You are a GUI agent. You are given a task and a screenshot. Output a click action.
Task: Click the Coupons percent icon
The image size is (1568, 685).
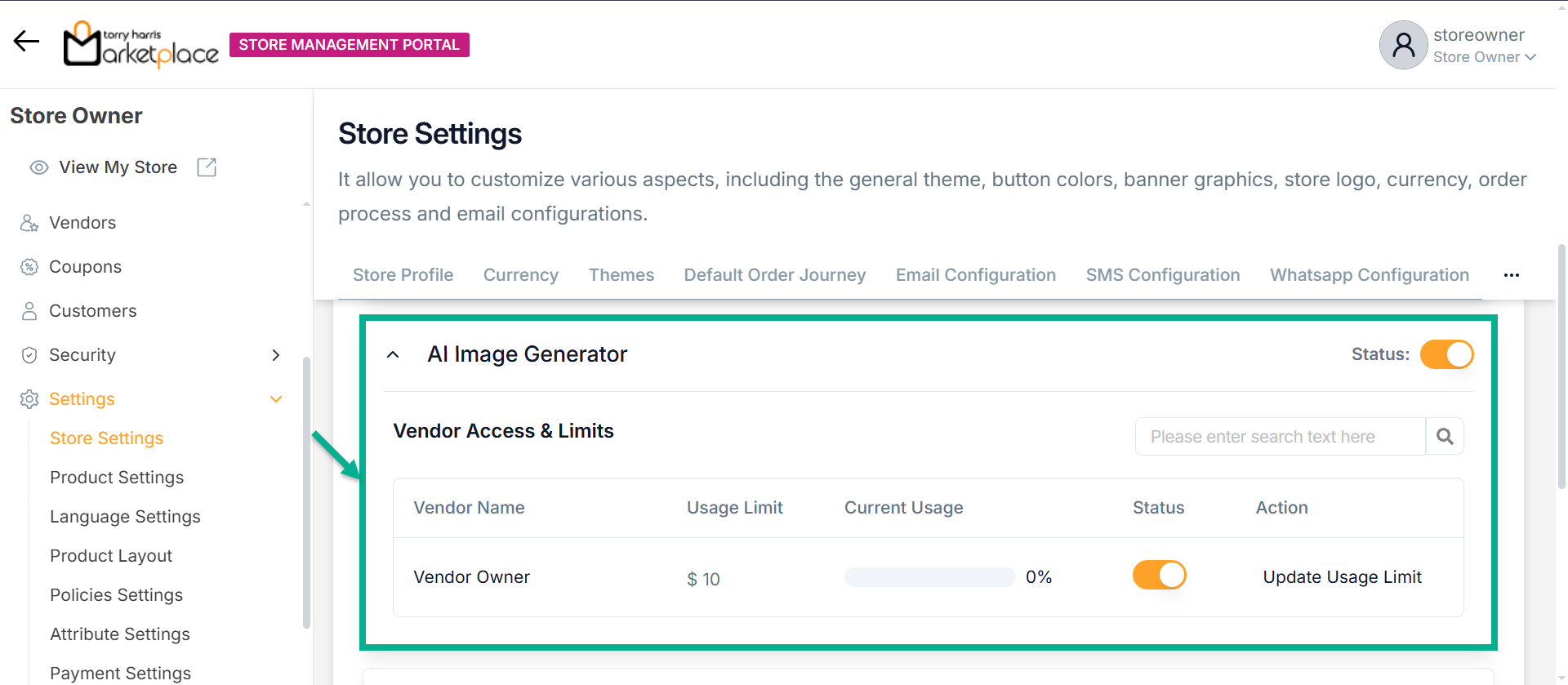[x=29, y=267]
